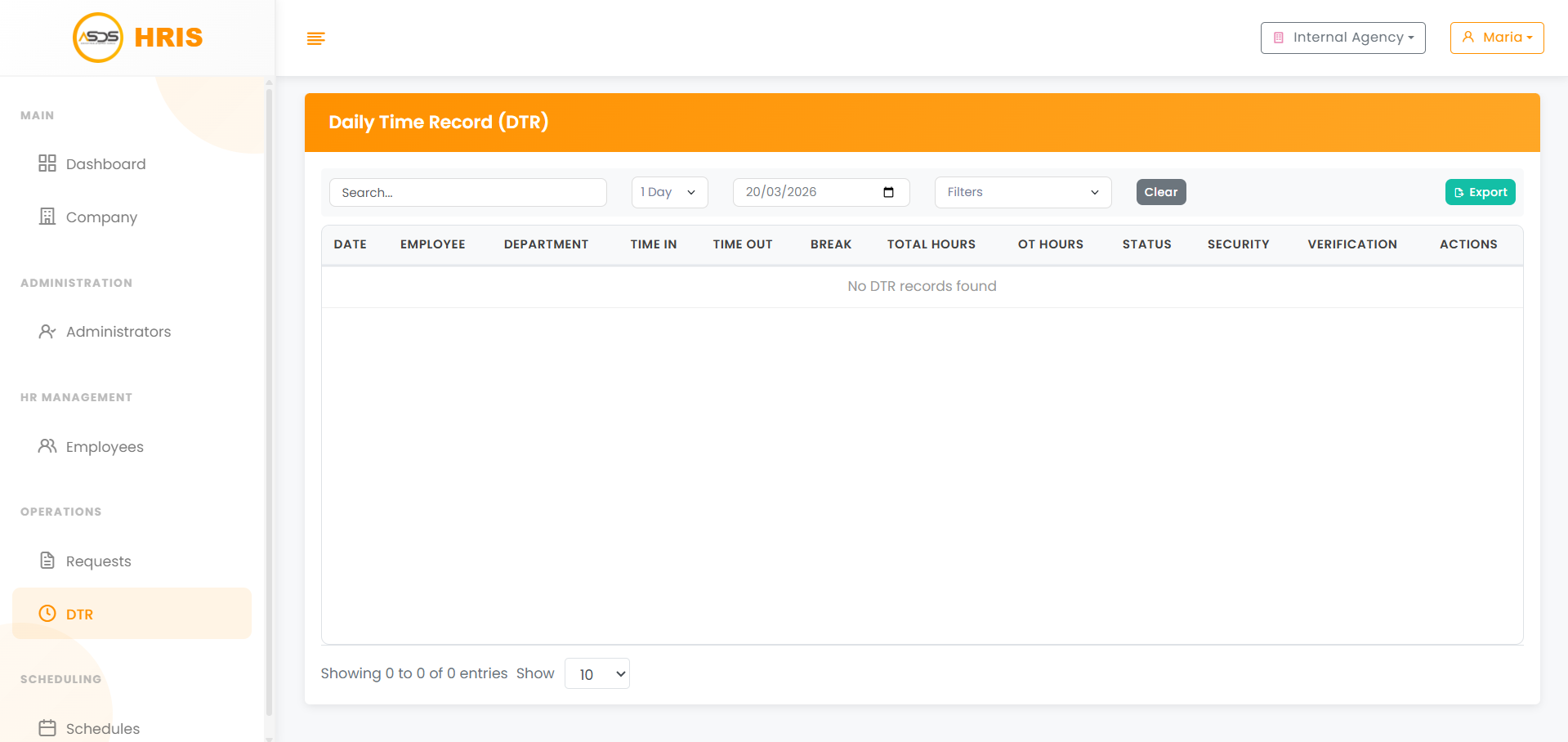Click the ASDS HRIS logo

[137, 38]
